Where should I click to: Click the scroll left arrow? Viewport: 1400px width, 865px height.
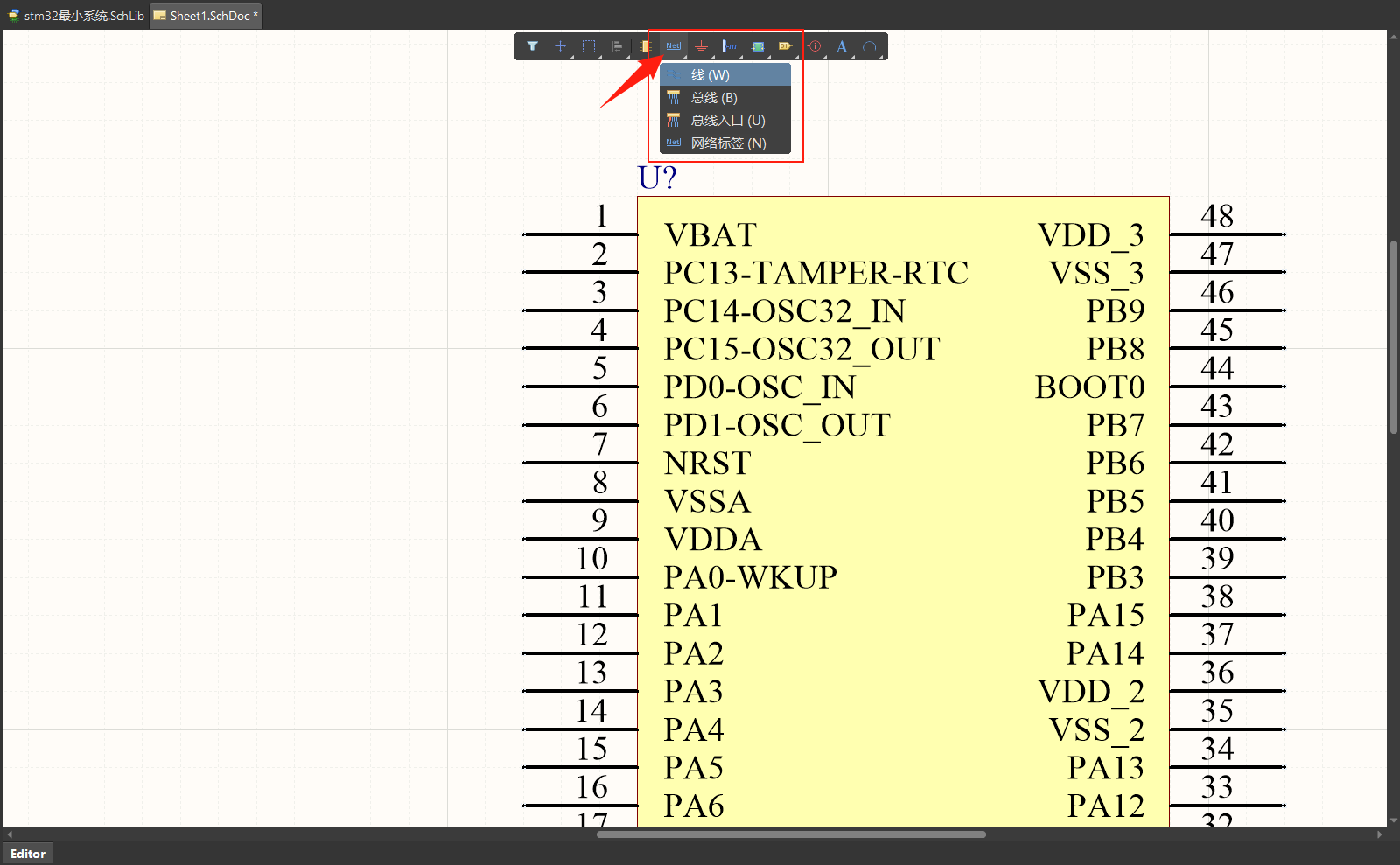10,834
